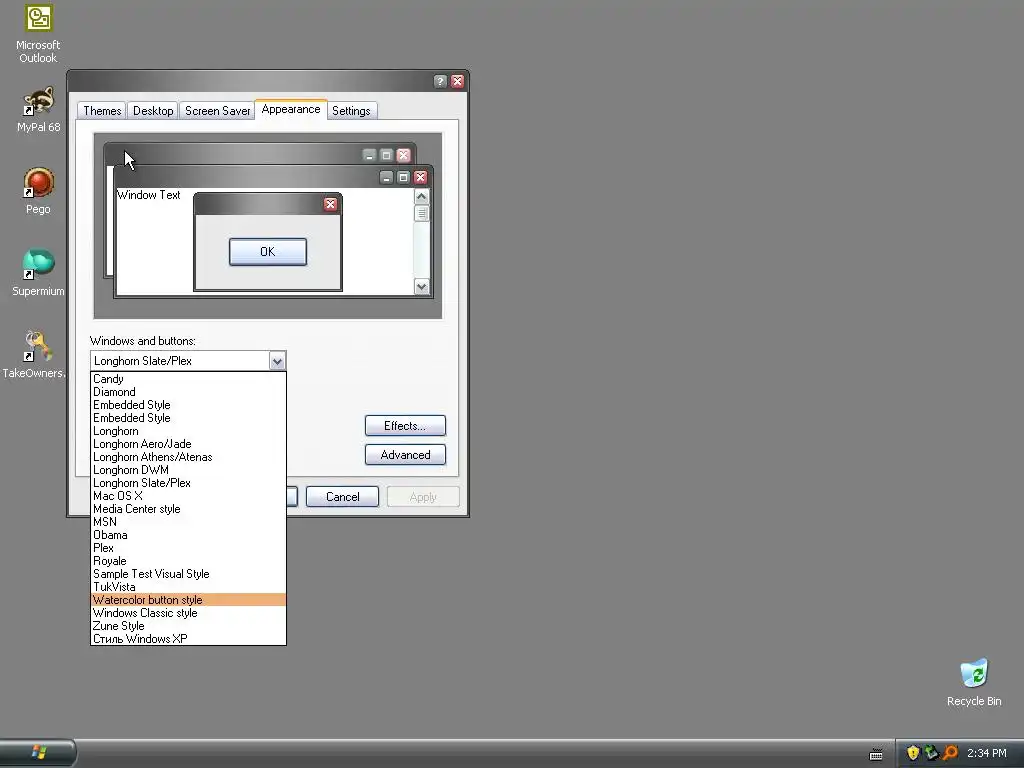Switch to the Desktop tab
Viewport: 1024px width, 768px height.
(x=153, y=111)
